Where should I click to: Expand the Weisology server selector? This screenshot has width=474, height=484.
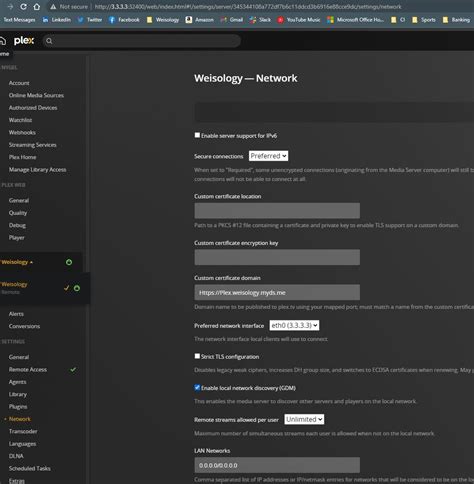(17, 262)
